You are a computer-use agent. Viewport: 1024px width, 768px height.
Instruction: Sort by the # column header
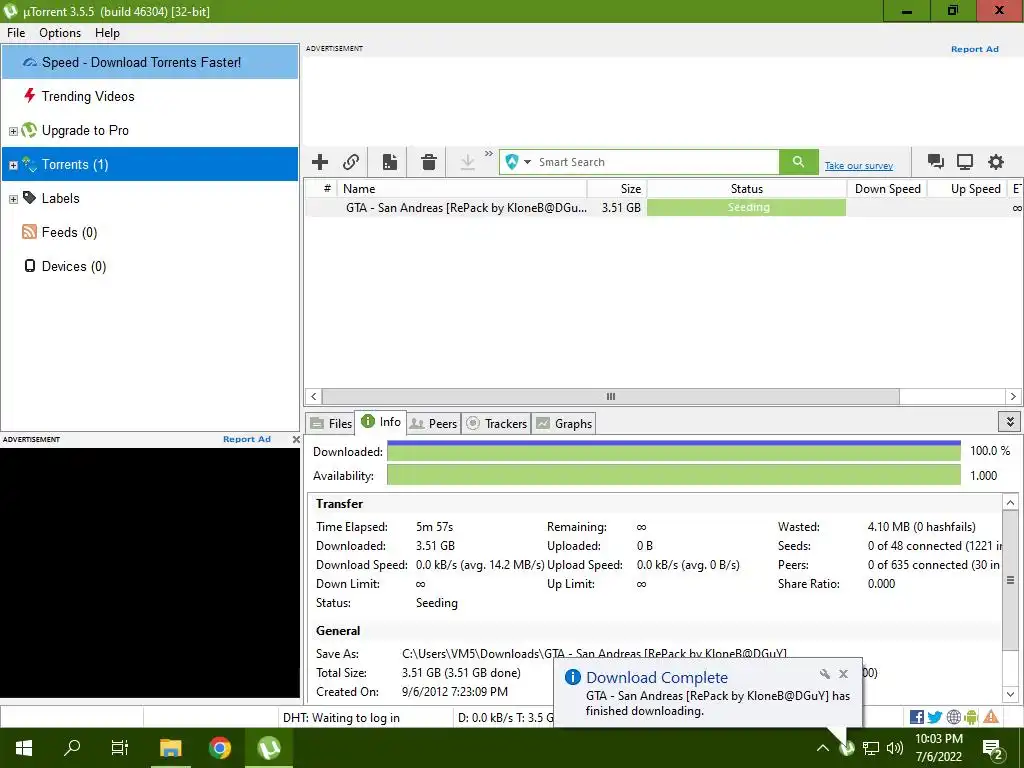(321, 189)
